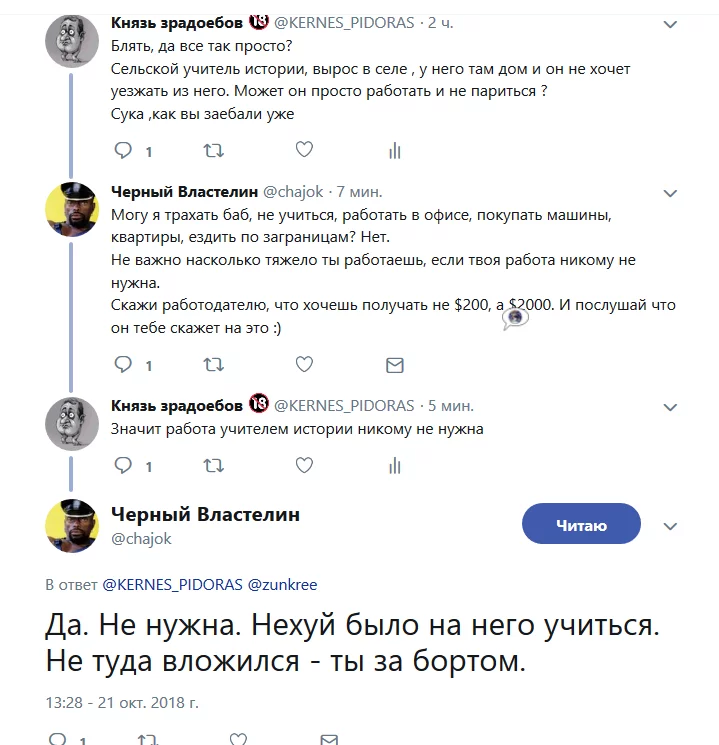
Task: Click the blue Читаю button
Action: (x=580, y=524)
